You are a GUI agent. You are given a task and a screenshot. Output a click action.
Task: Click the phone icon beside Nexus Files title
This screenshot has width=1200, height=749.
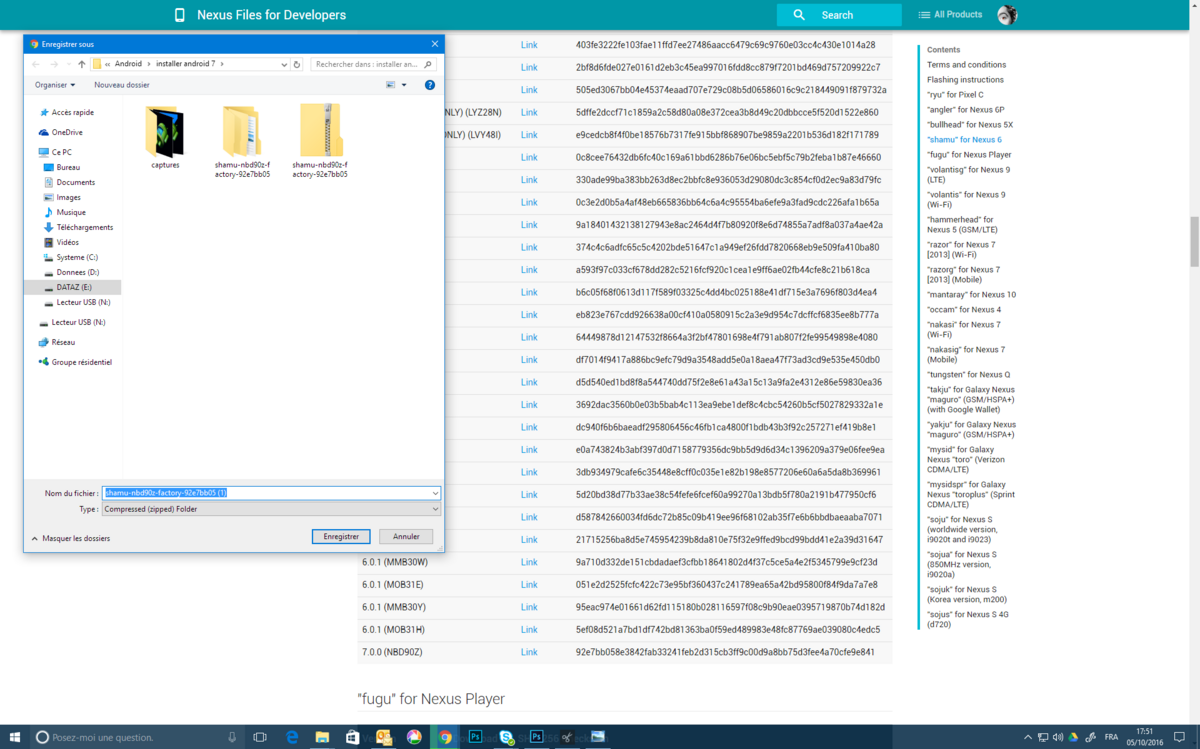pos(180,15)
